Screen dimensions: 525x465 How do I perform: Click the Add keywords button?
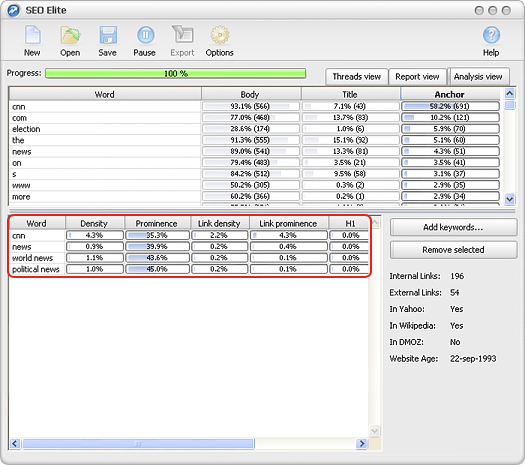pyautogui.click(x=453, y=227)
